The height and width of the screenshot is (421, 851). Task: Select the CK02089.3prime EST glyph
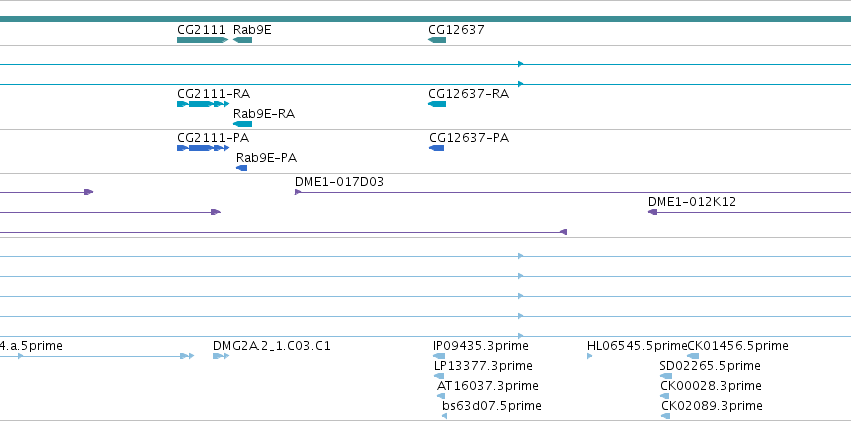tap(665, 416)
